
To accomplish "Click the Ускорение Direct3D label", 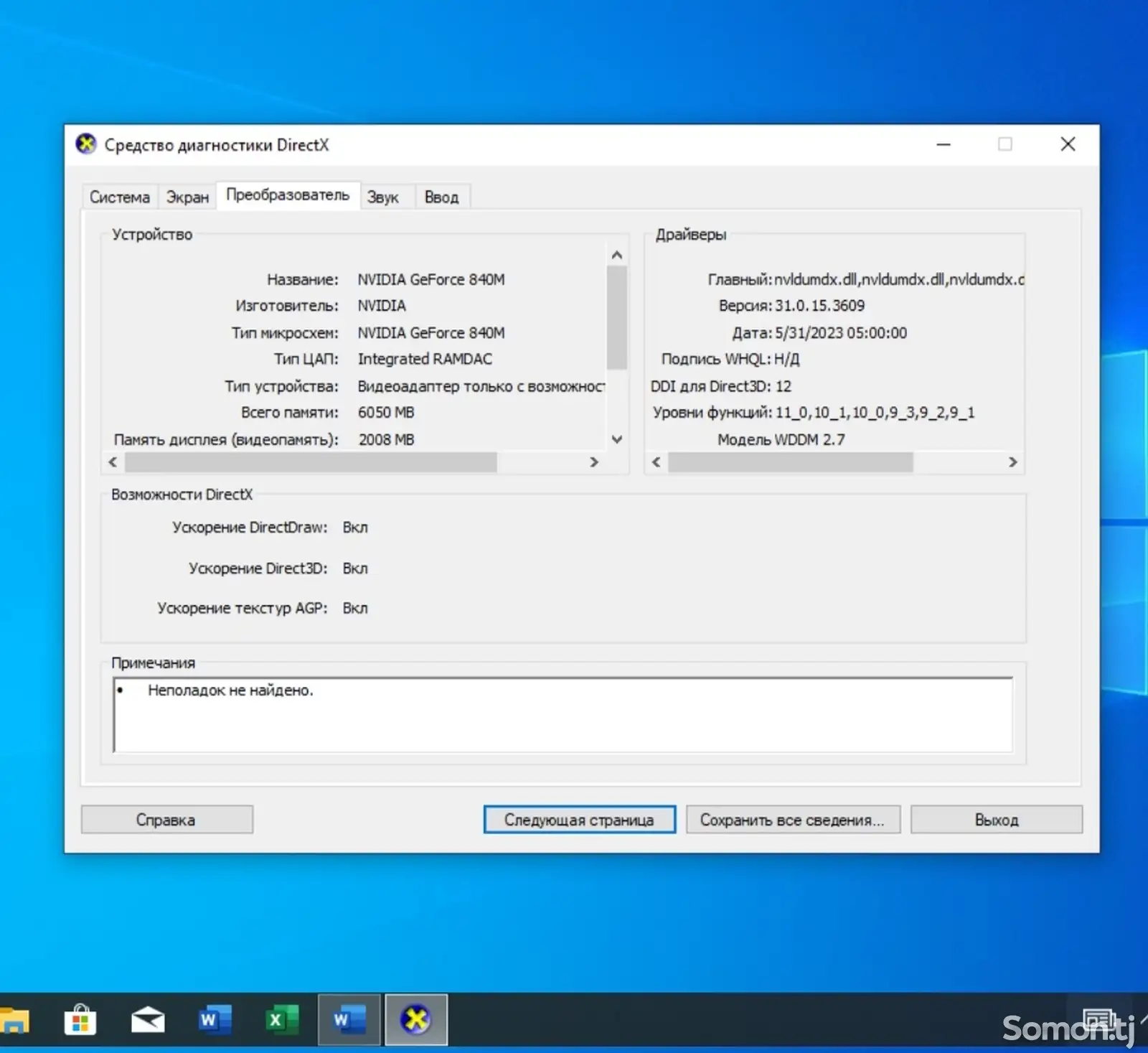I will tap(258, 568).
